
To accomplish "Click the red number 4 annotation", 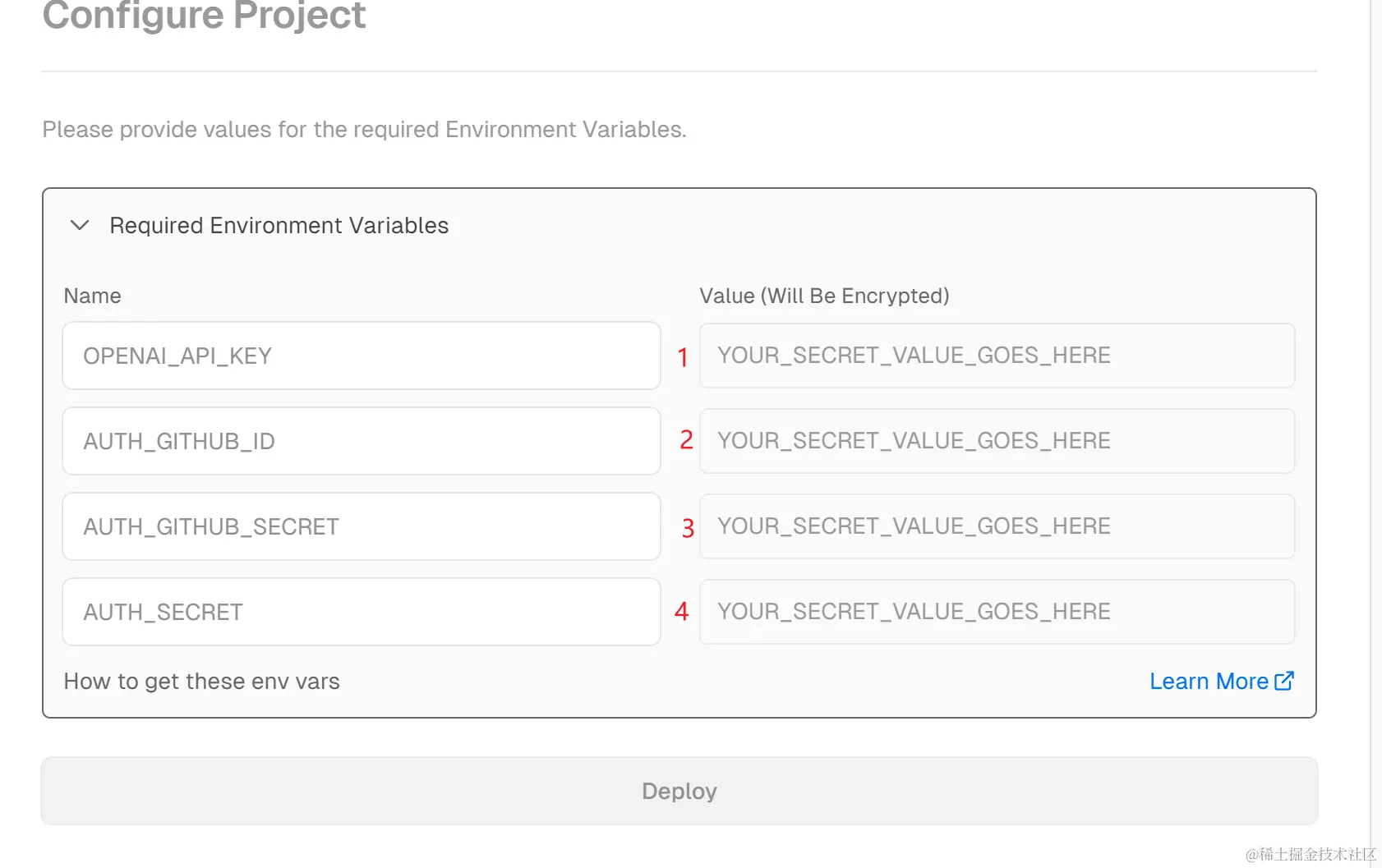I will pos(681,611).
